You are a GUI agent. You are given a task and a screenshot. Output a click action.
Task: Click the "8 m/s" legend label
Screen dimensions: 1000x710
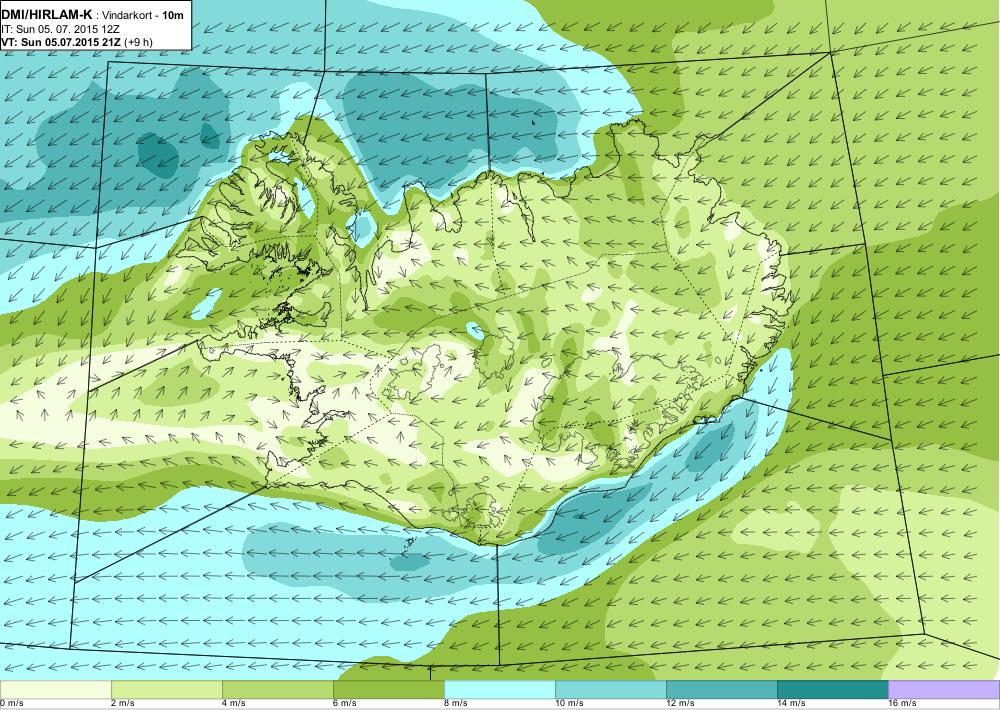coord(456,704)
